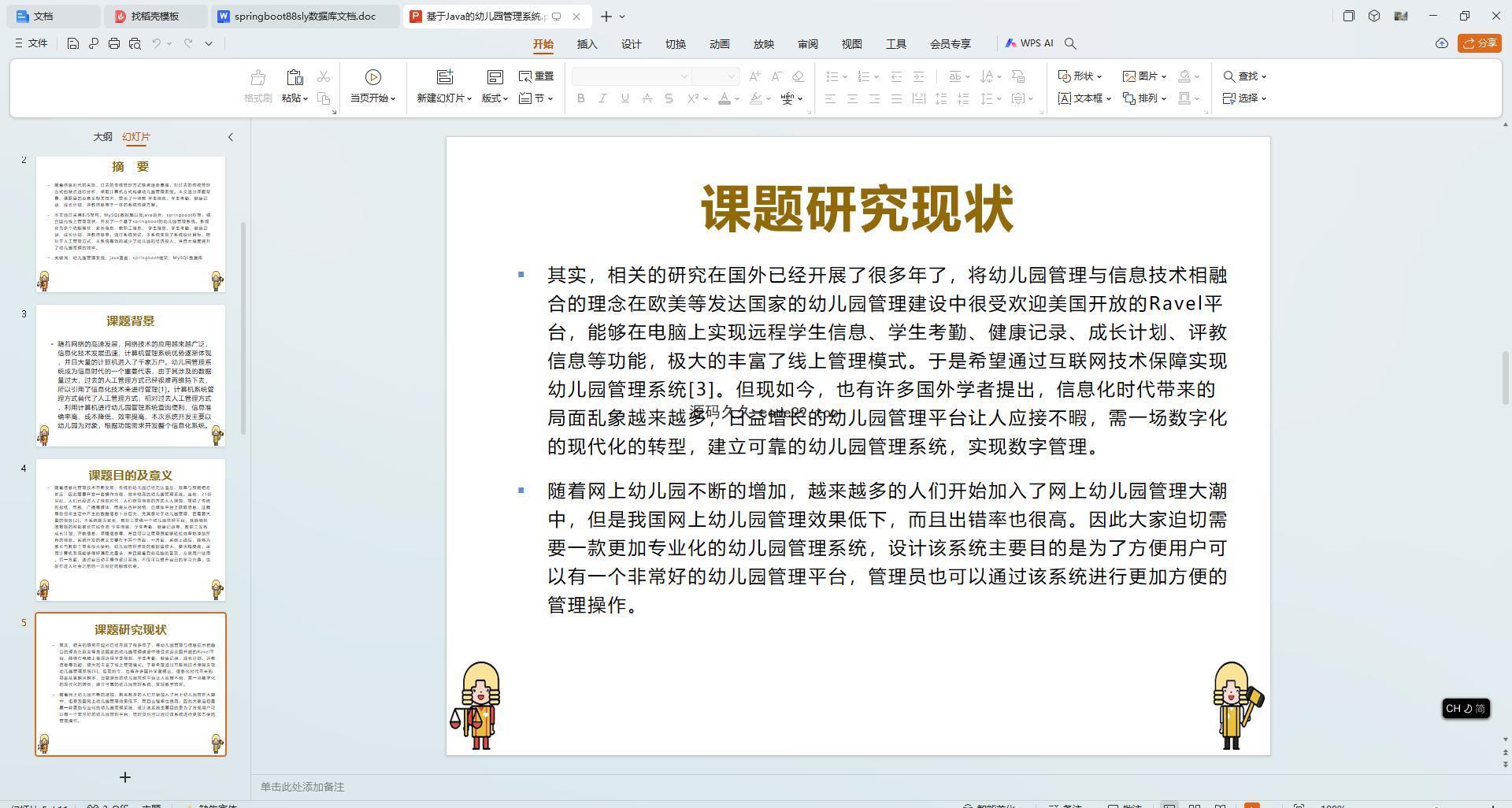1512x808 pixels.
Task: Open the Animation (动画) ribbon tab
Action: 720,44
